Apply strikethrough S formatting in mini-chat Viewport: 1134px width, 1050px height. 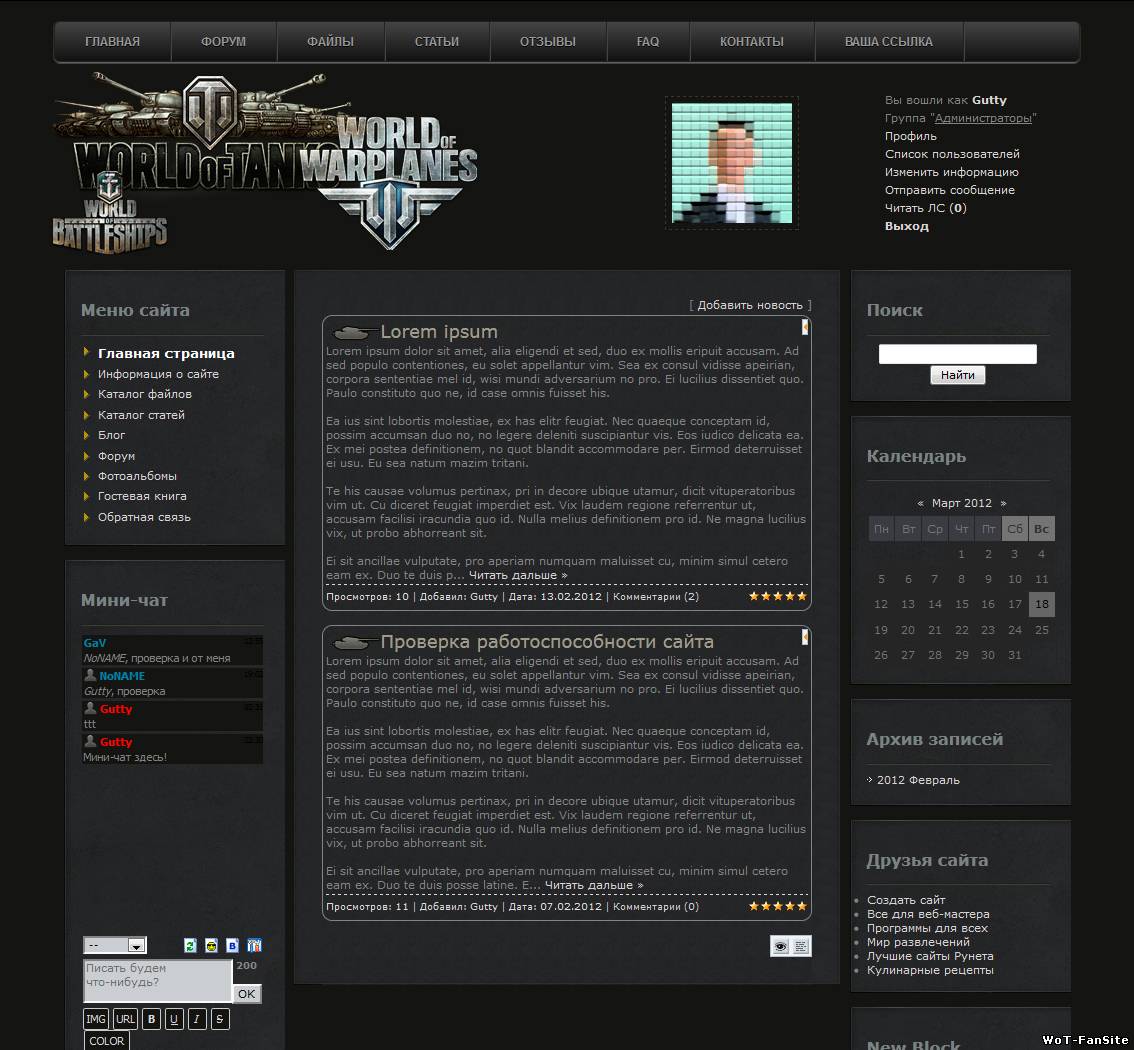(x=220, y=1019)
